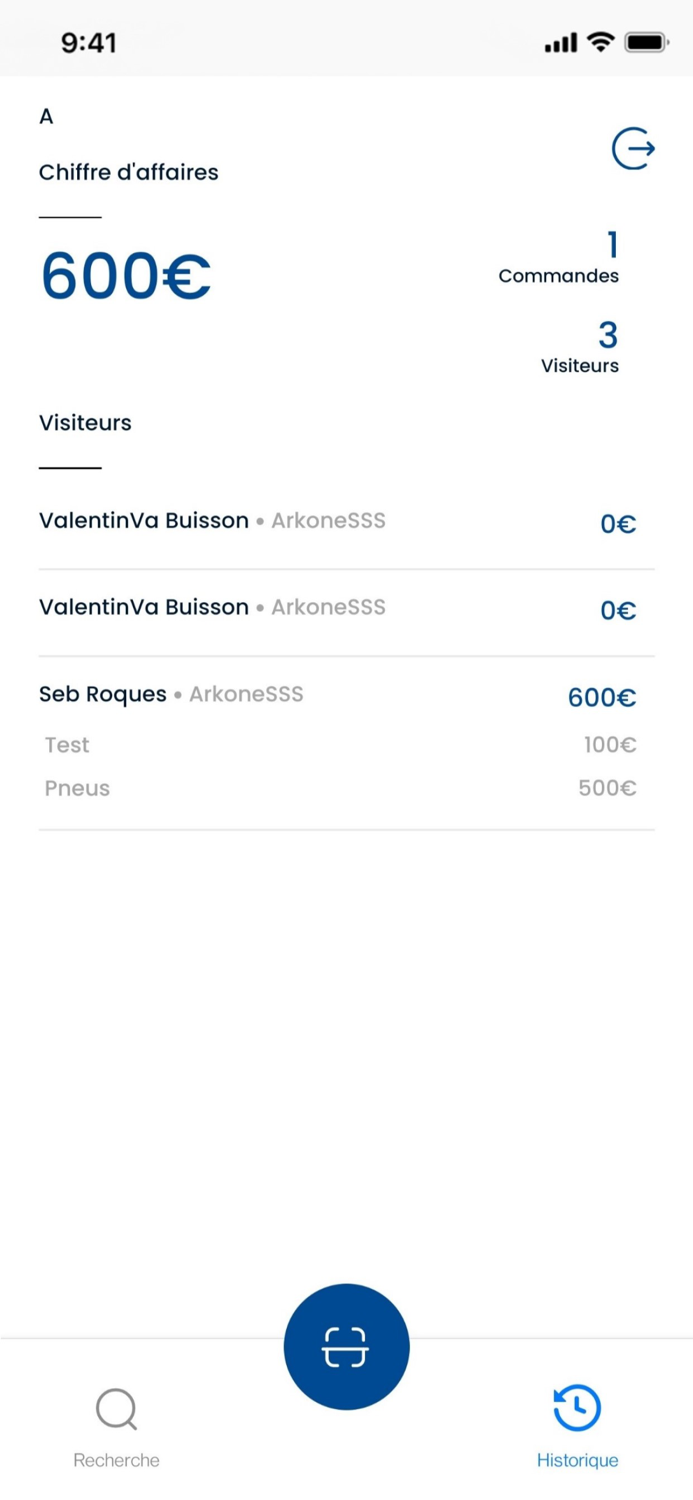
Task: Switch to the Historique tab label
Action: click(577, 1460)
